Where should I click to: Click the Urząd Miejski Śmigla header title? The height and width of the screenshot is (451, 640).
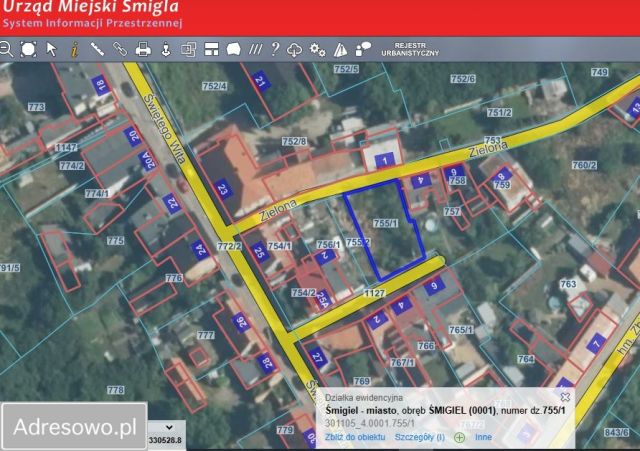tap(91, 7)
